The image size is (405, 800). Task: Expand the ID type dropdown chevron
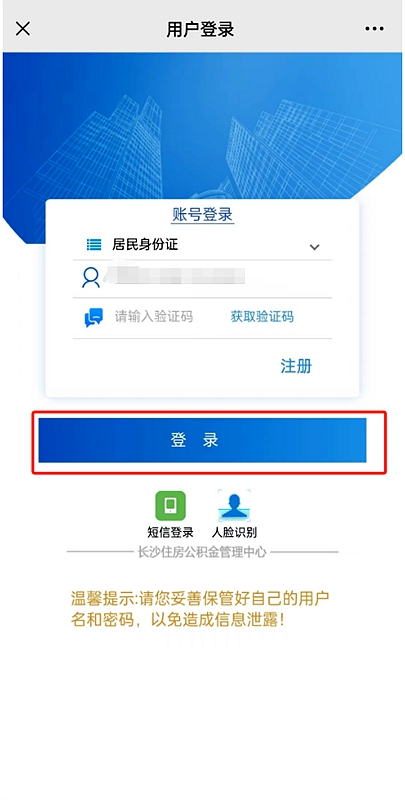pyautogui.click(x=315, y=247)
